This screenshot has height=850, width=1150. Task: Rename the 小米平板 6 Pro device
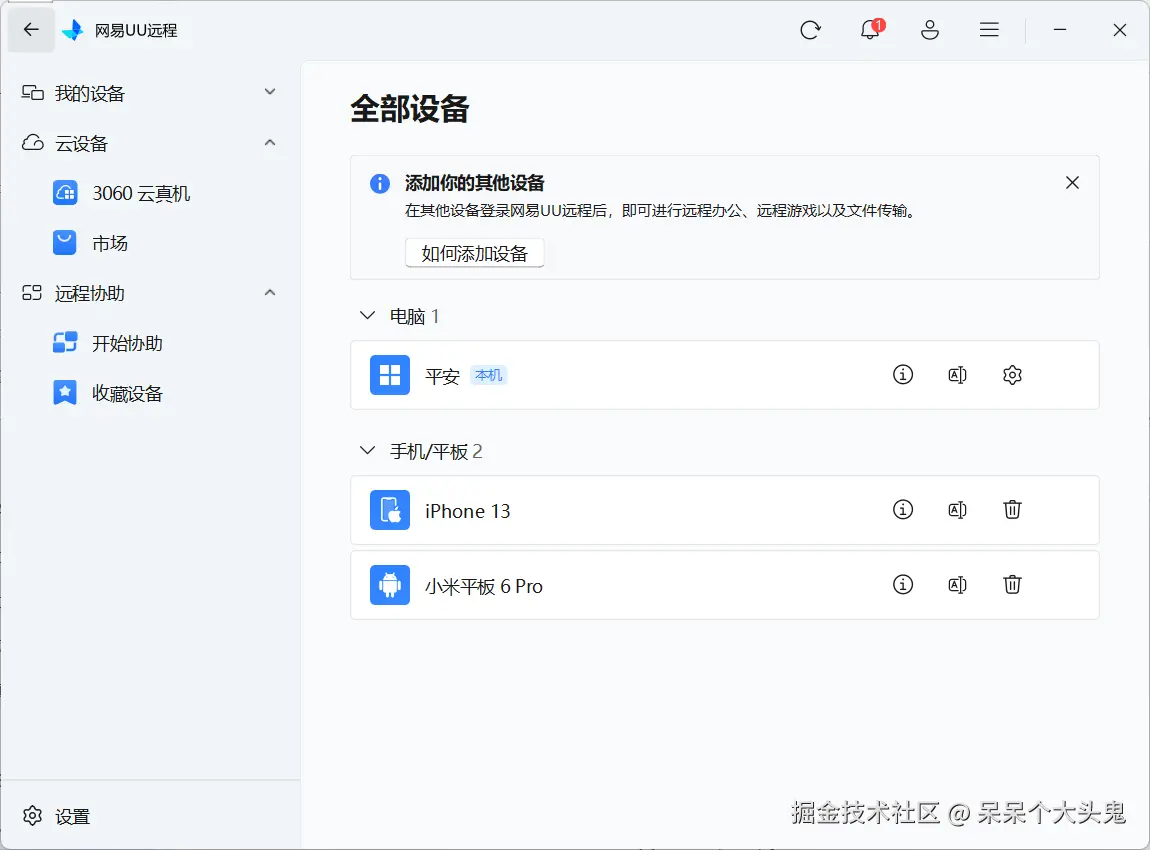click(957, 585)
